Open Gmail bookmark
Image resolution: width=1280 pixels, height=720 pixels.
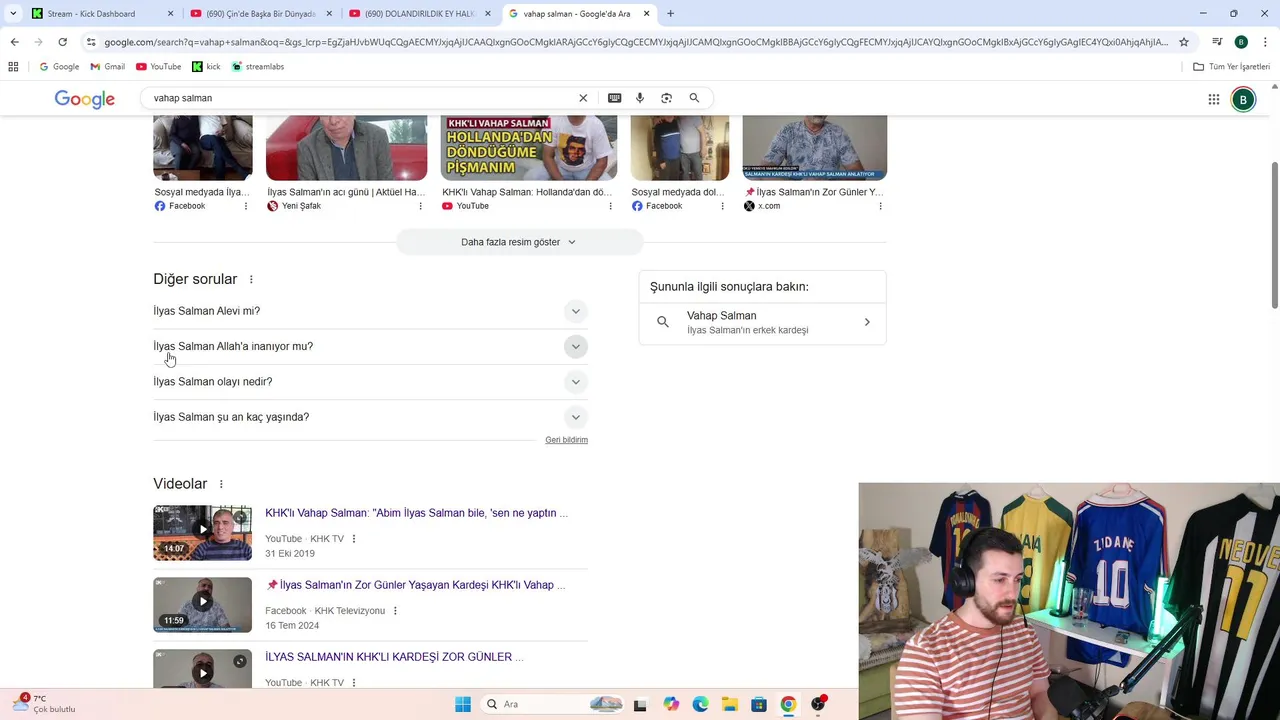click(x=107, y=67)
